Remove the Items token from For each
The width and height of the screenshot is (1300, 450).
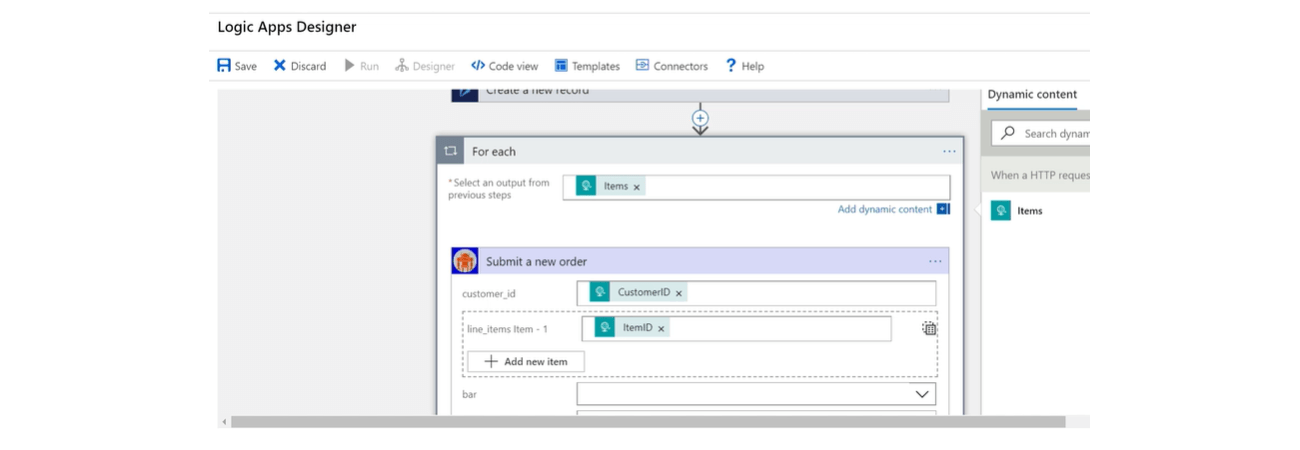coord(636,187)
